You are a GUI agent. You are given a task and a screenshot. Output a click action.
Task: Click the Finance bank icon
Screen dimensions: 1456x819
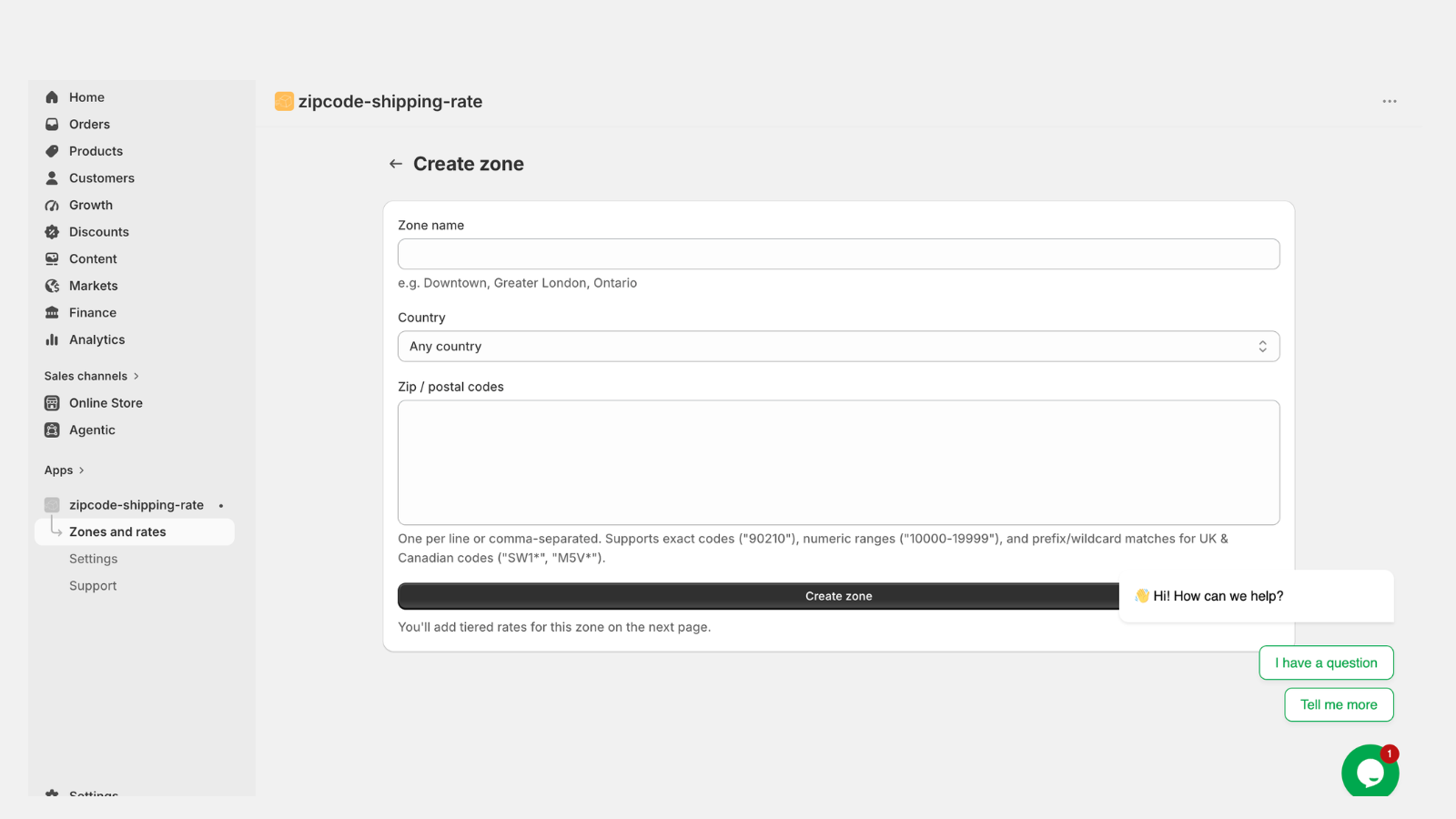[x=52, y=313]
